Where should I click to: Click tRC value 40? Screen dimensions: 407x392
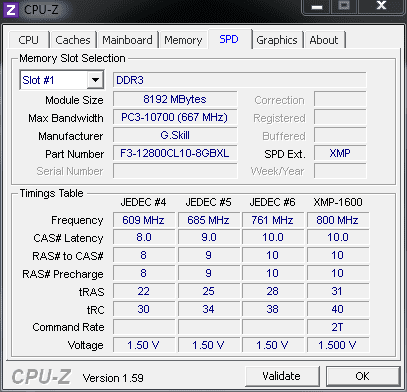tap(338, 309)
